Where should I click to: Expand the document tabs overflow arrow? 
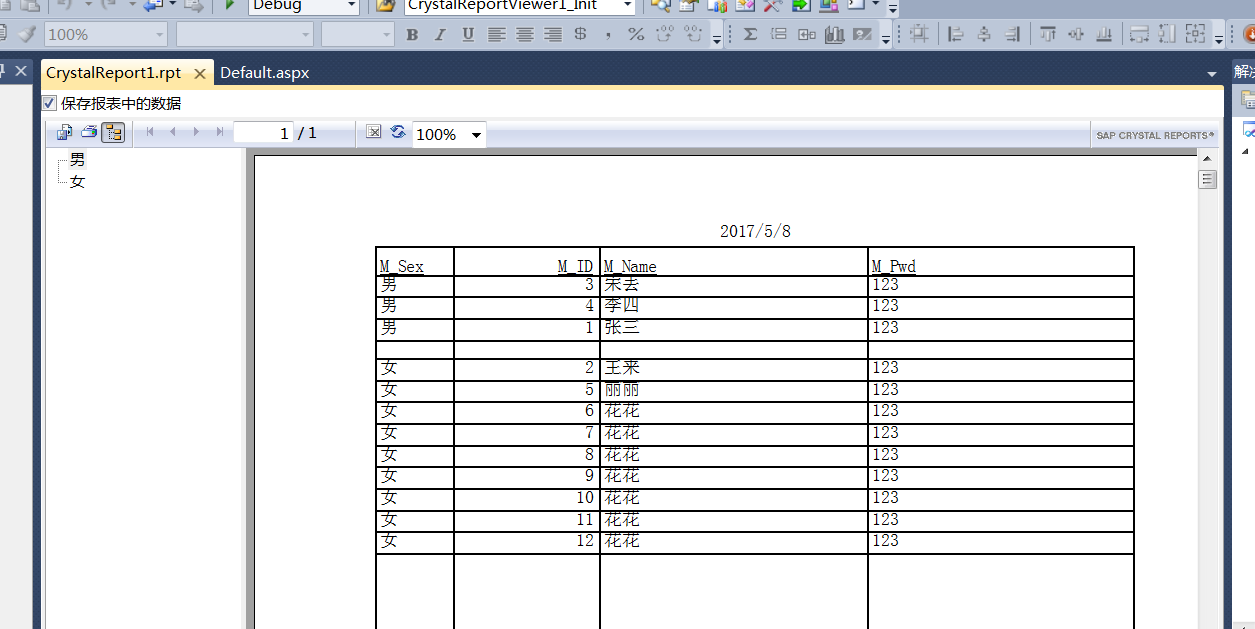pyautogui.click(x=1212, y=74)
